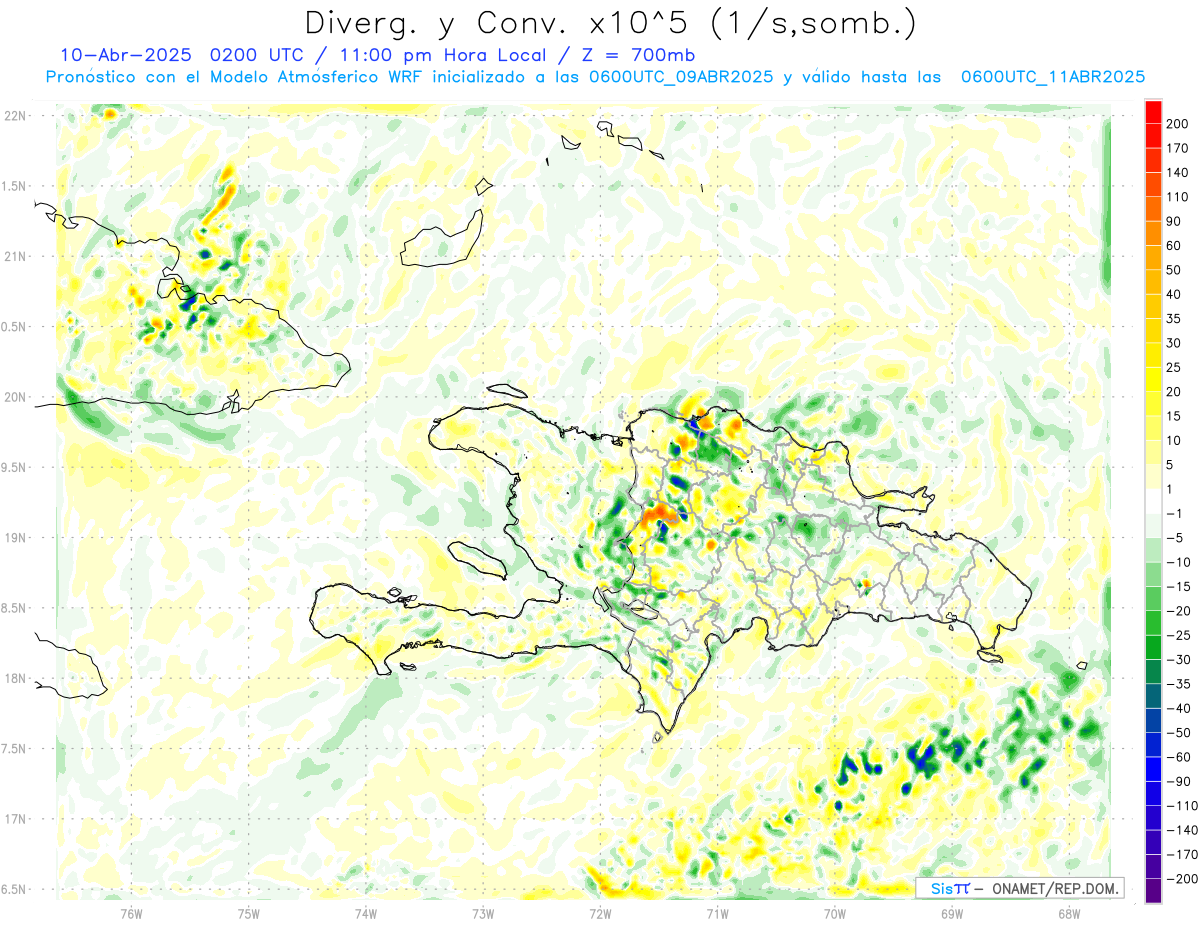Click the 20N latitude label
This screenshot has width=1200, height=927.
15,397
